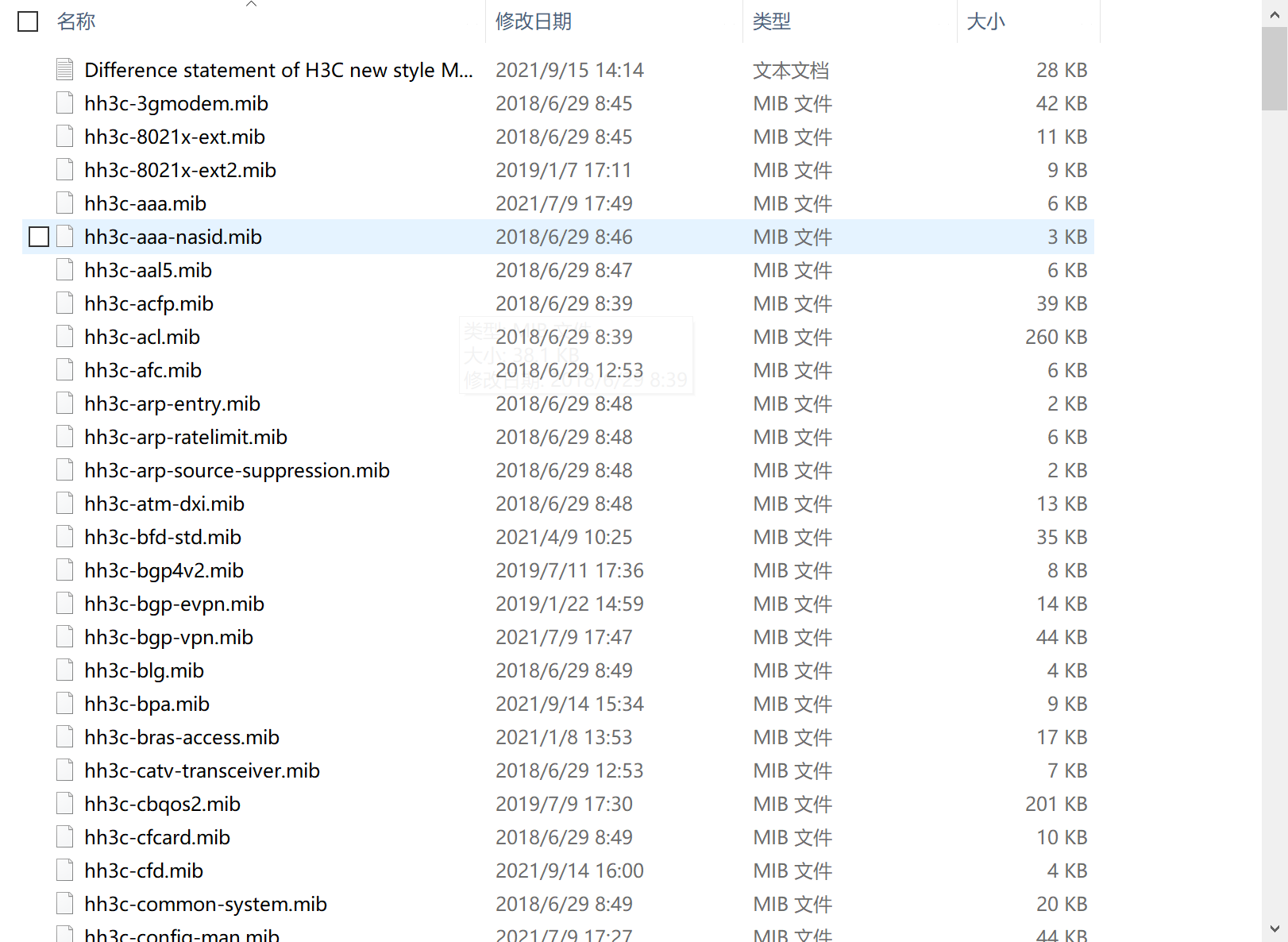Click the 文本文档 type cell
The width and height of the screenshot is (1288, 942).
pos(791,70)
